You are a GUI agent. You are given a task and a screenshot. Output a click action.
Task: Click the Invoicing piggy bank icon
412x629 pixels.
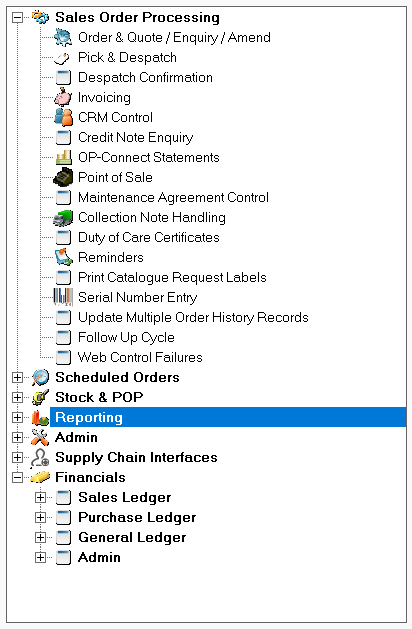coord(63,97)
